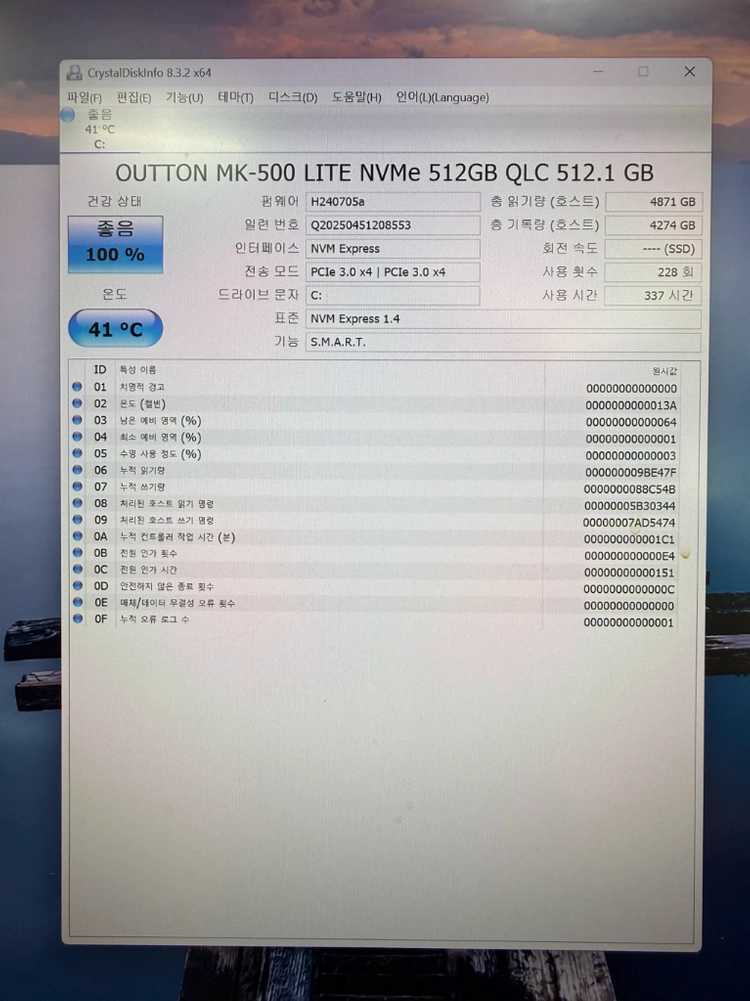Click the power on hours value 337 시간
This screenshot has width=750, height=1001.
point(654,296)
